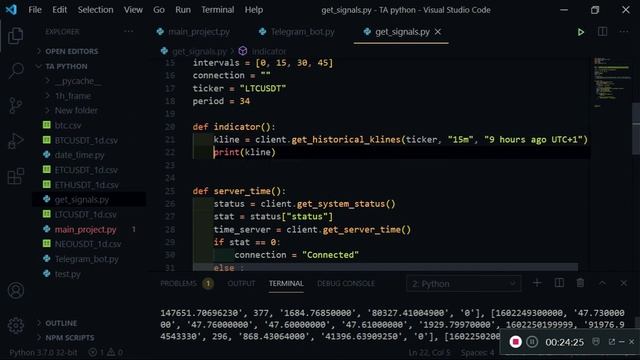Switch to the Problems panel tab
The height and width of the screenshot is (360, 640).
tap(187, 283)
